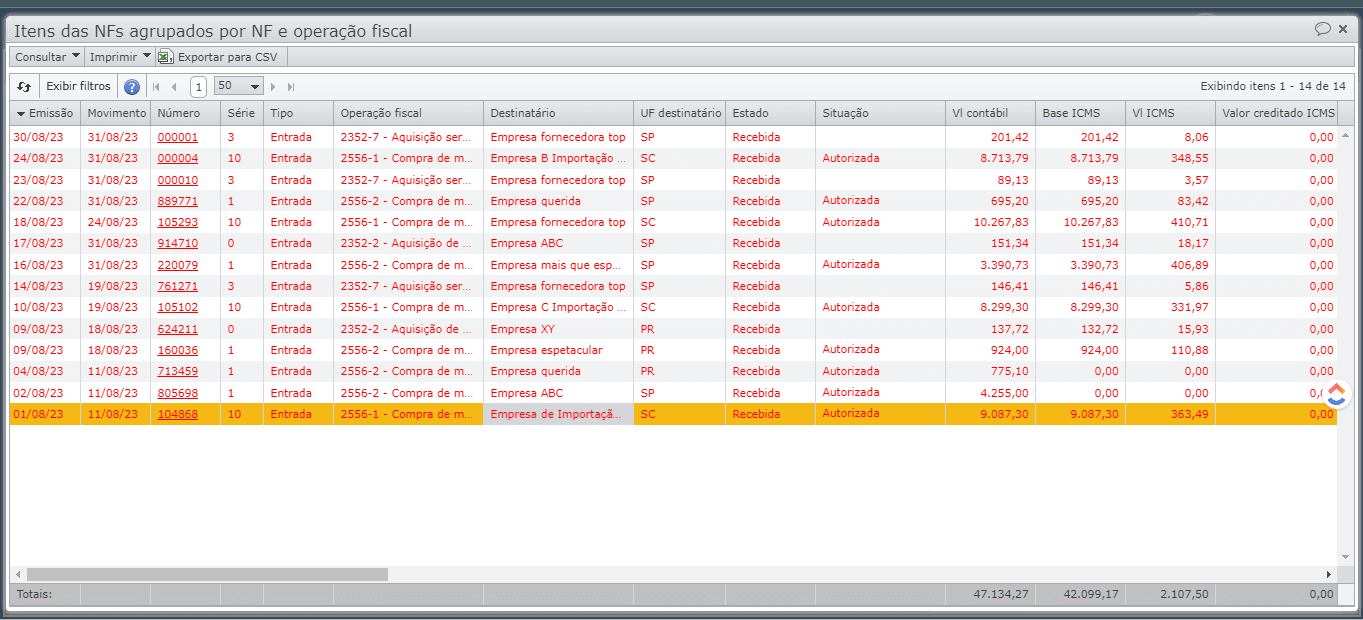
Task: Select Empresa mais que esp... cell
Action: 558,265
